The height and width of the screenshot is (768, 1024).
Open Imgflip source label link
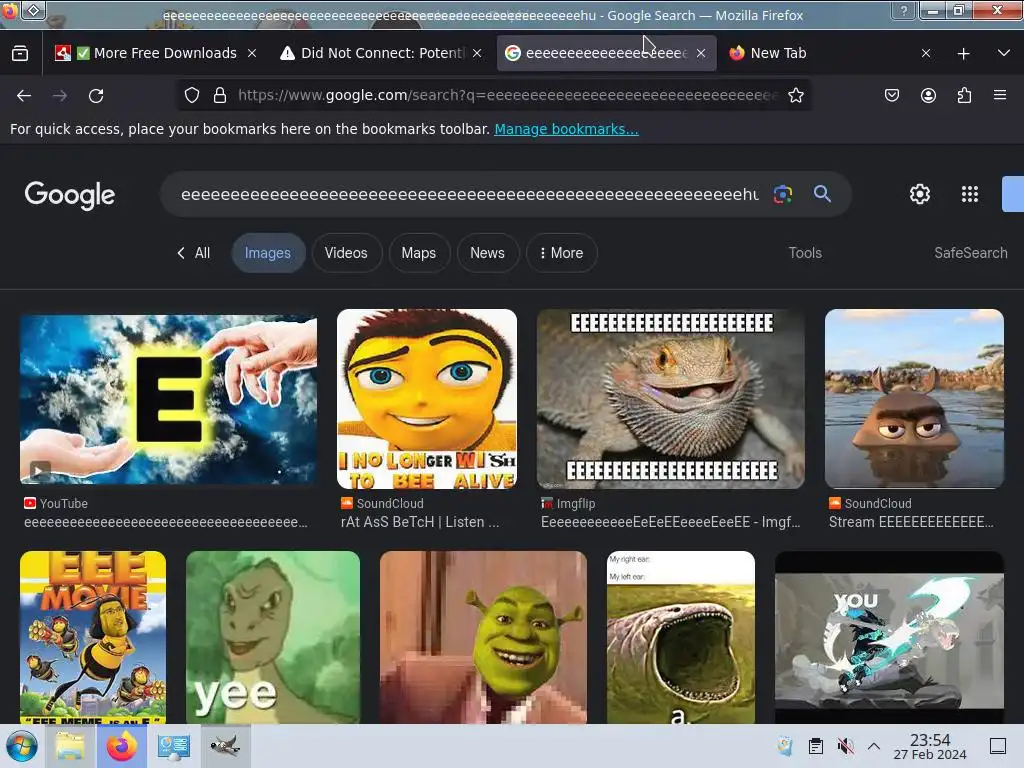[x=568, y=504]
